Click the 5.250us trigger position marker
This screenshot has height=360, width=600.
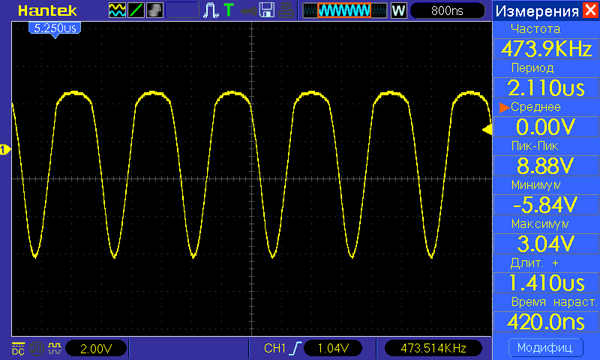click(x=55, y=29)
